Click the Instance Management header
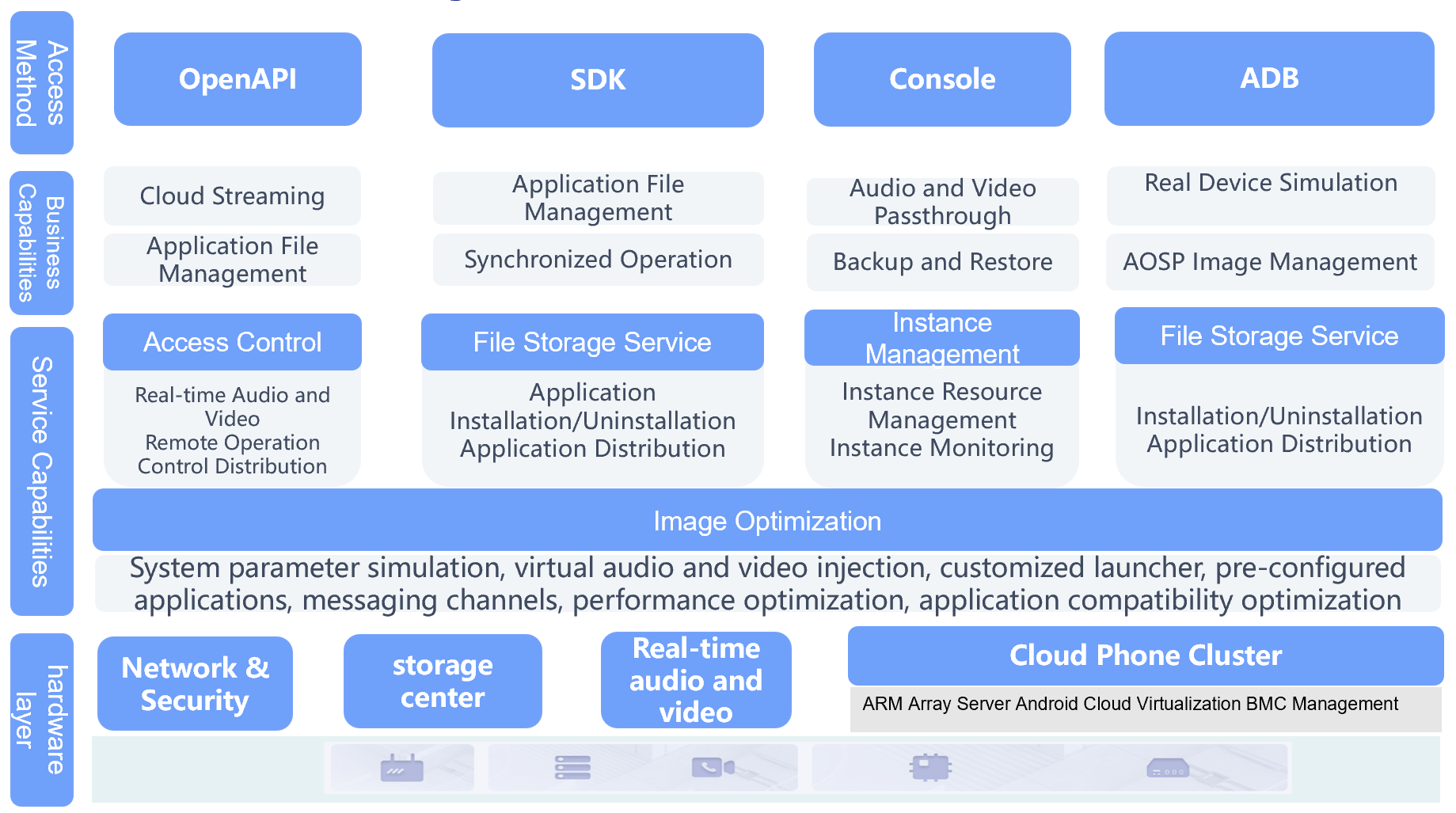This screenshot has width=1456, height=813. (x=941, y=338)
